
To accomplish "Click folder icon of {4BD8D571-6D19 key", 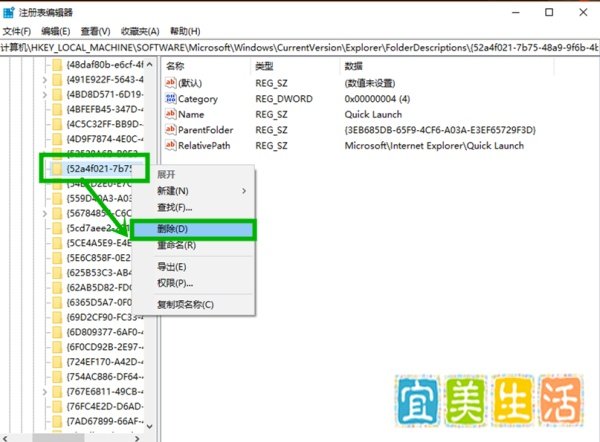I will (57, 95).
